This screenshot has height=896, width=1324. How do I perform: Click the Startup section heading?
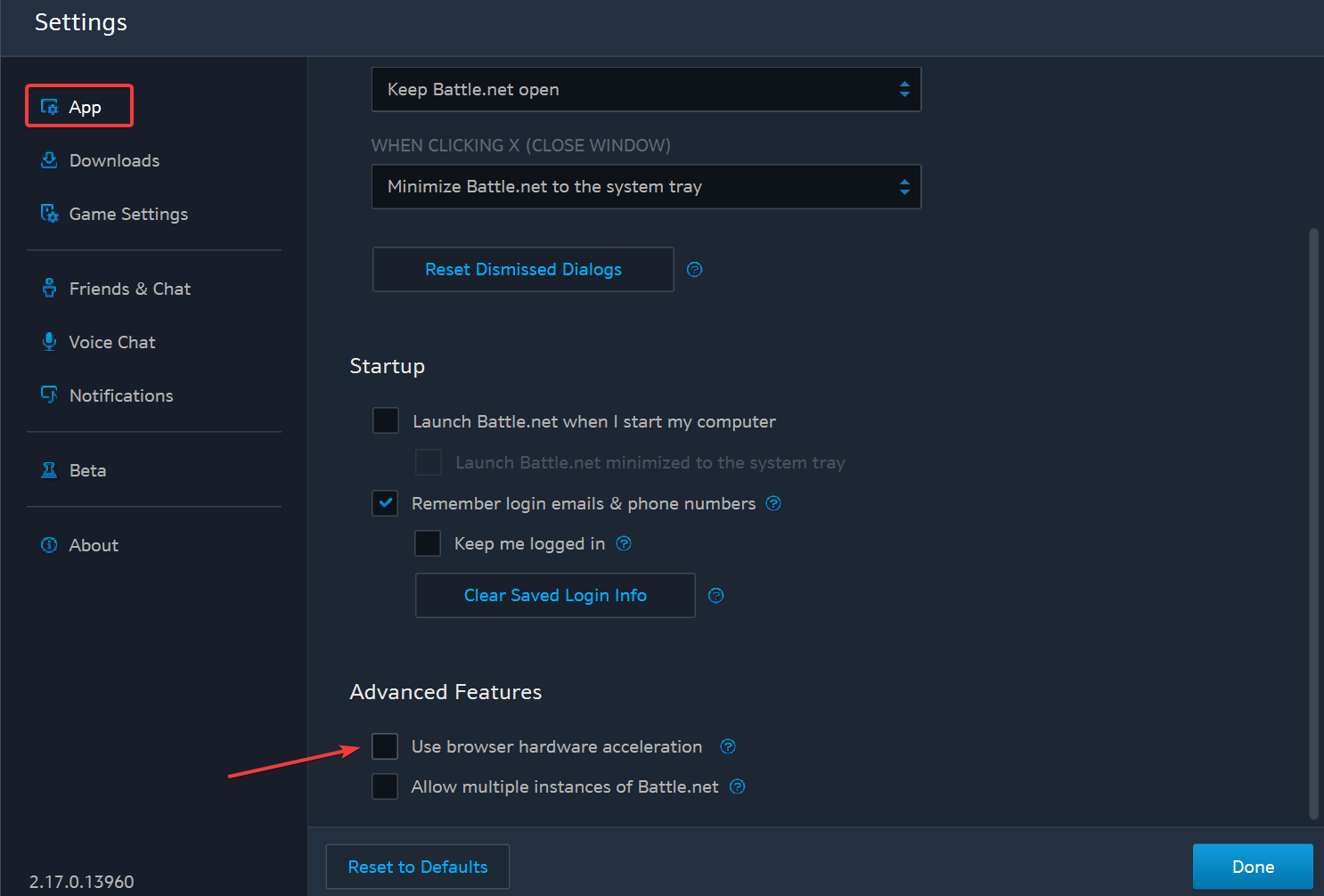(387, 366)
